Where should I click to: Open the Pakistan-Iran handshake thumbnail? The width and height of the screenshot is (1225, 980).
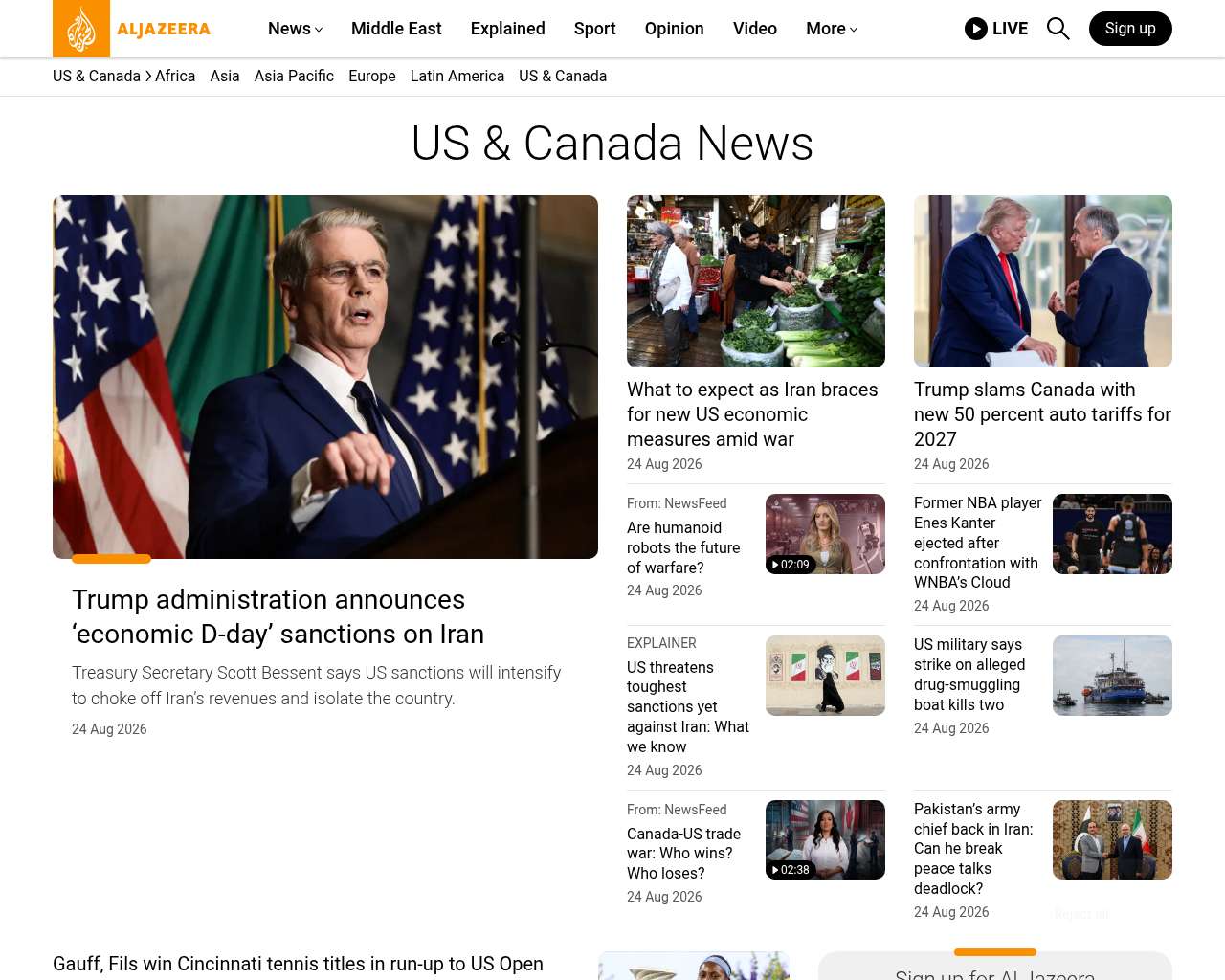[x=1112, y=839]
